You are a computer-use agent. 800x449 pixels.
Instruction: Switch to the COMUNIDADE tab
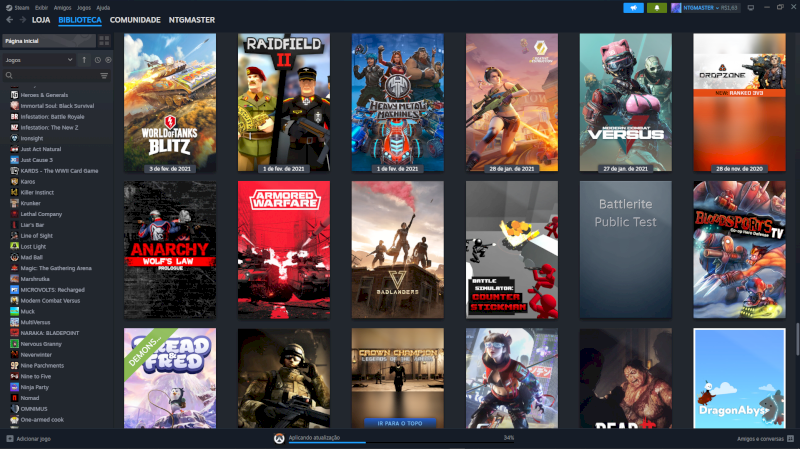(x=135, y=20)
